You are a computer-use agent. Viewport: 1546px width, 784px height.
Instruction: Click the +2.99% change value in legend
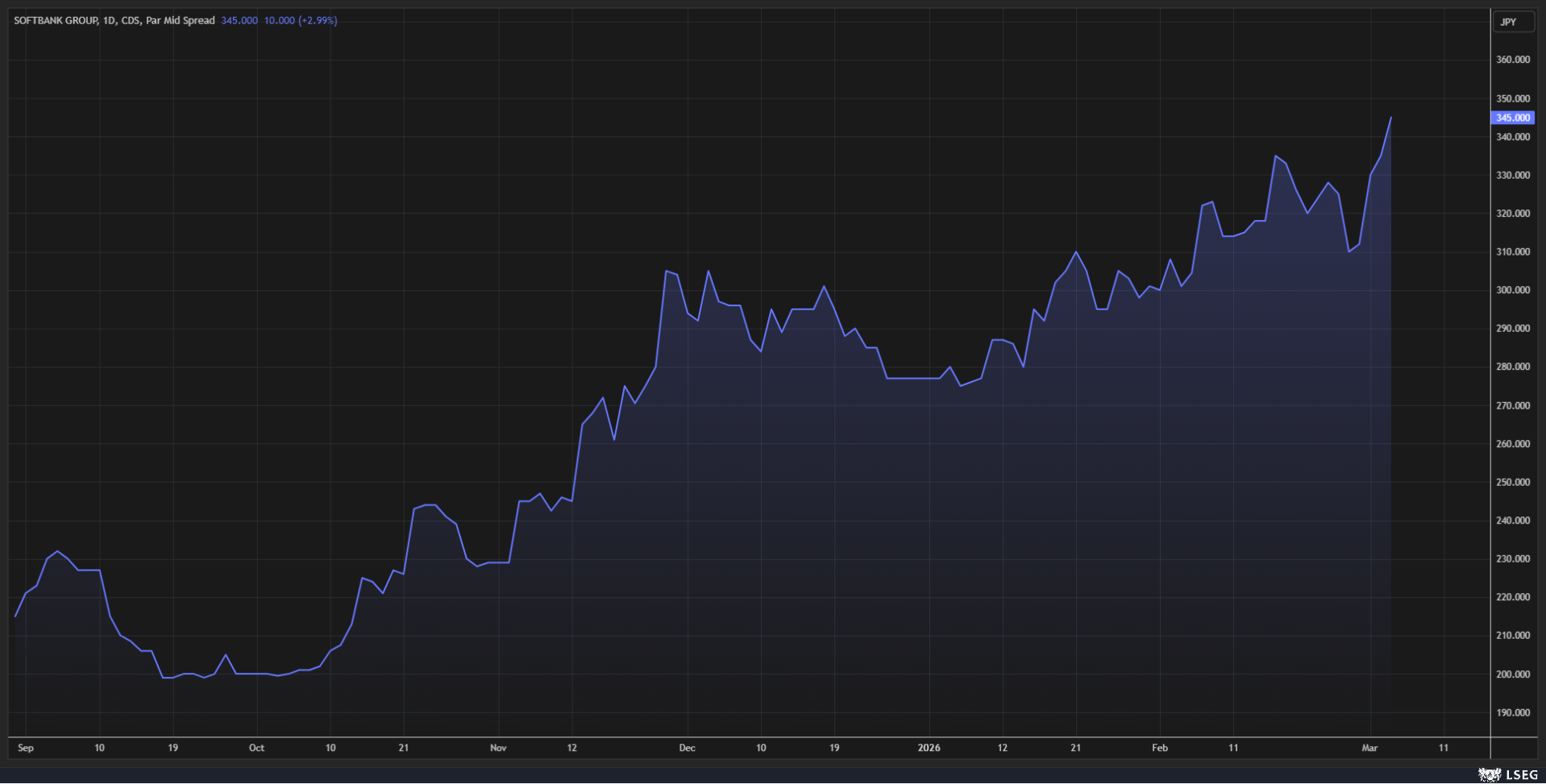tap(318, 20)
